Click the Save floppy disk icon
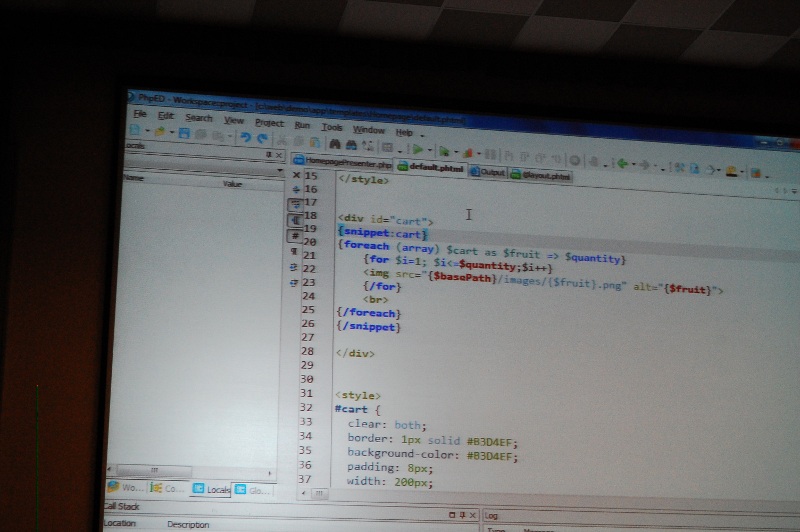Screen dimensions: 800x532 pos(184,133)
